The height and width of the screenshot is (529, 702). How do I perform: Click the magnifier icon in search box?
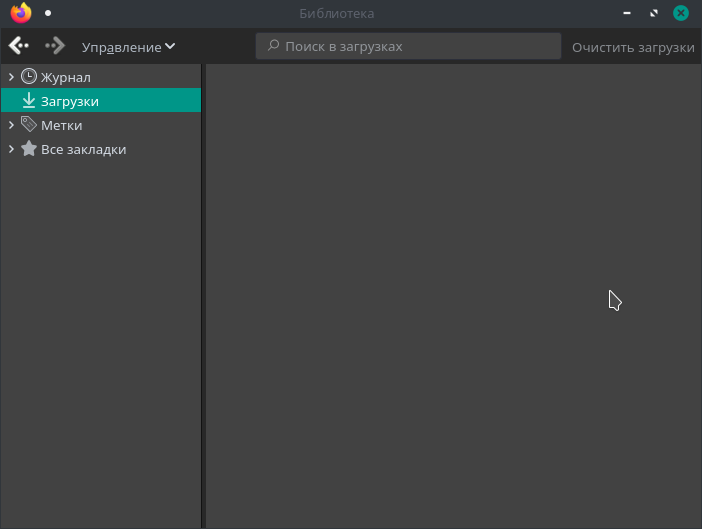tap(273, 45)
